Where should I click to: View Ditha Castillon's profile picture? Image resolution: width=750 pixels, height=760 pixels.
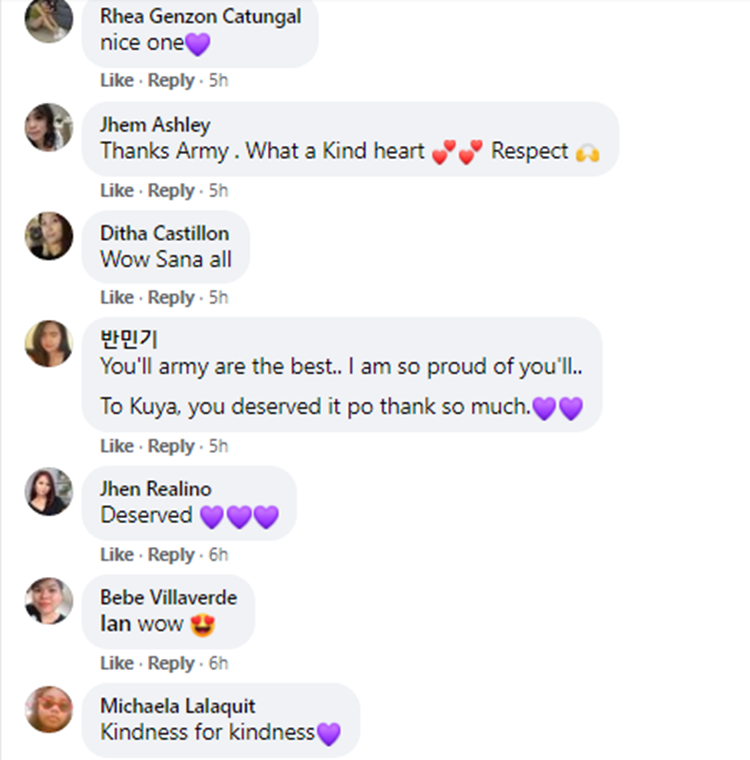point(48,236)
